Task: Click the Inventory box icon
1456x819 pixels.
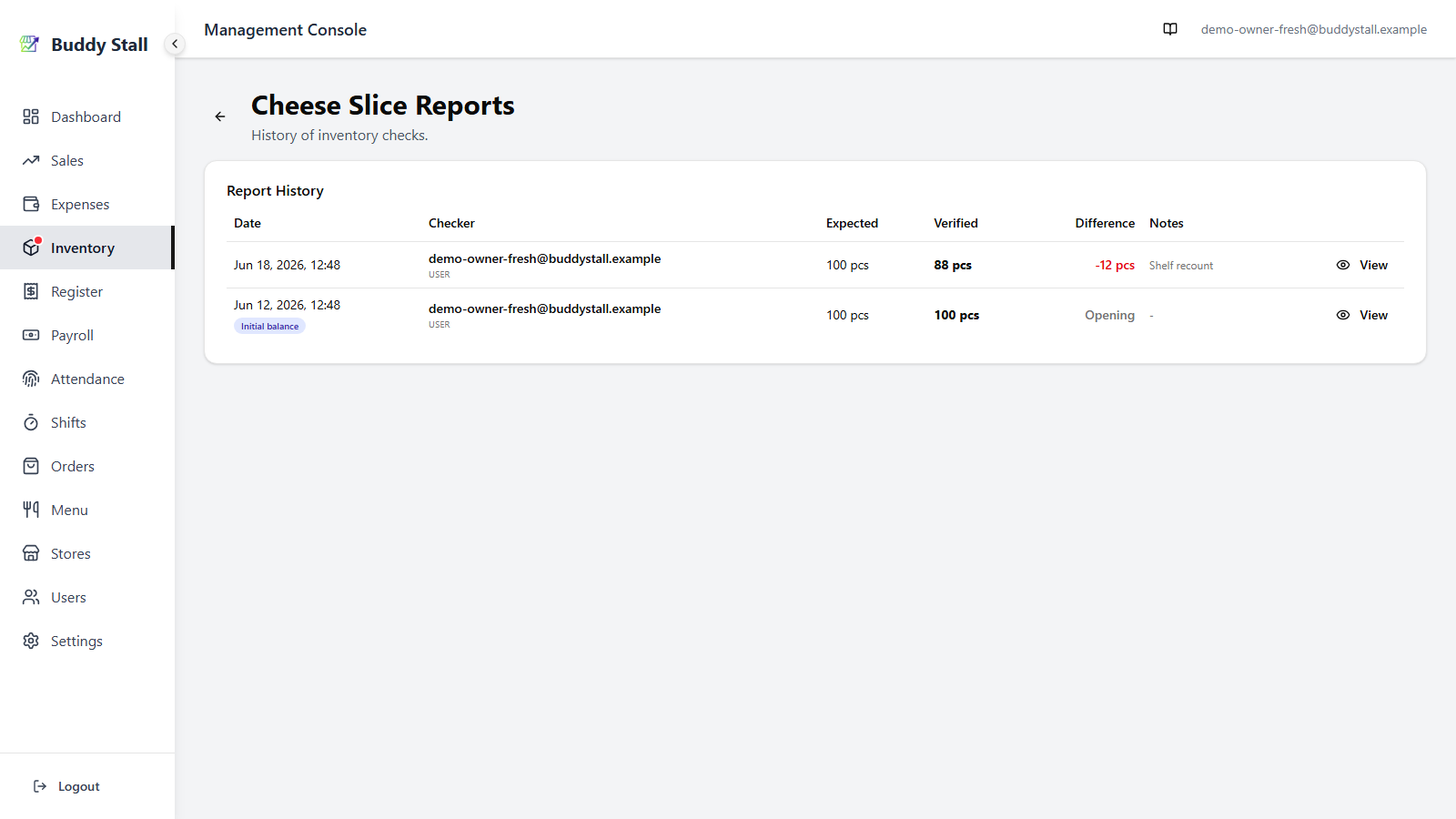Action: pyautogui.click(x=31, y=248)
